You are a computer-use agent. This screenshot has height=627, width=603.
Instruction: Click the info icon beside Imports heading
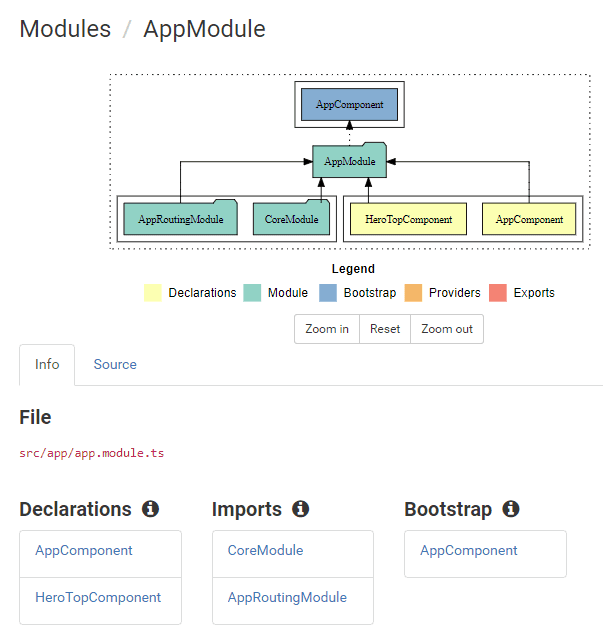[x=300, y=509]
